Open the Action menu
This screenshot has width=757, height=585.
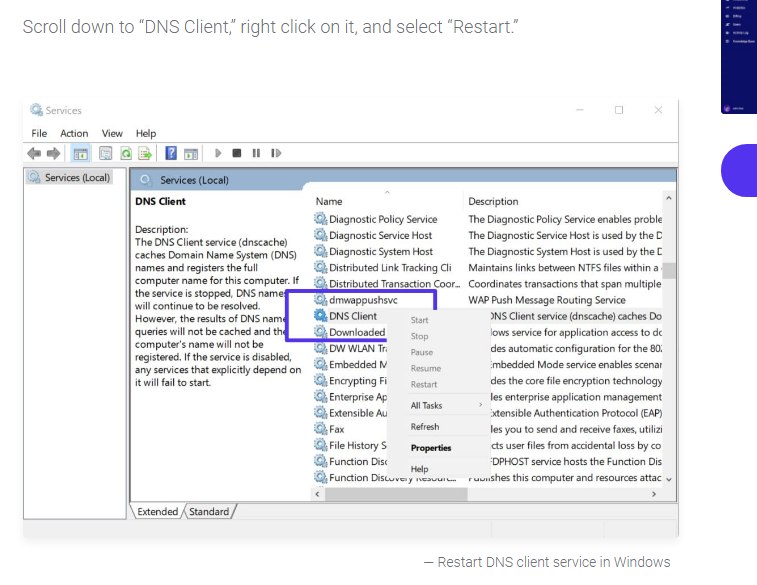pyautogui.click(x=74, y=133)
